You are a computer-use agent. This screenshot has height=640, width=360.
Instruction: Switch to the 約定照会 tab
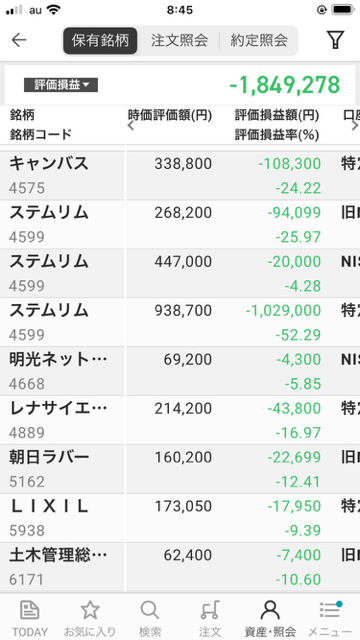[259, 40]
